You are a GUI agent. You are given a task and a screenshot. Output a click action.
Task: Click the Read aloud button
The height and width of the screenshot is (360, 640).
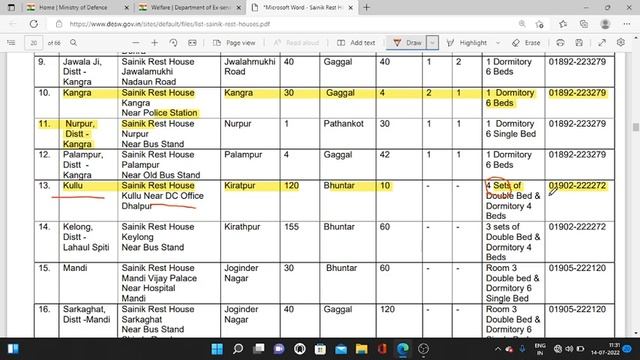296,42
